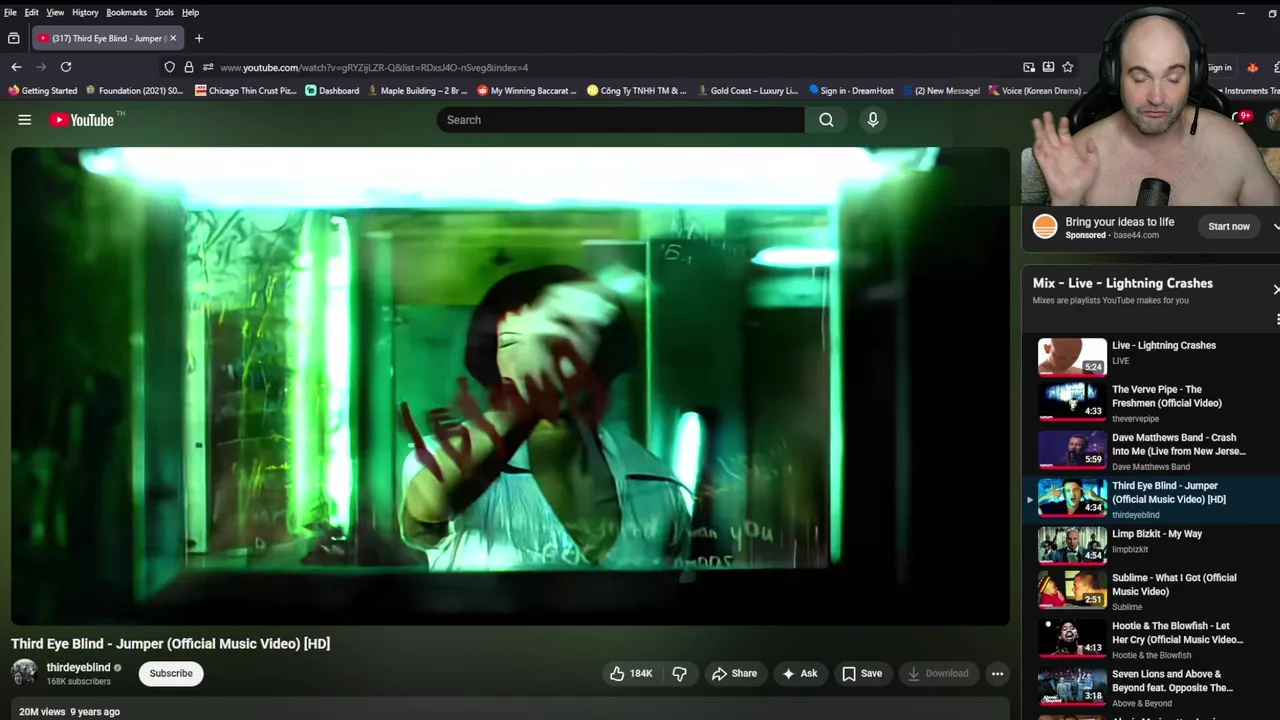Screen dimensions: 1280x720
Task: Open Voice (Korean Drama) bookmark
Action: [x=1036, y=91]
